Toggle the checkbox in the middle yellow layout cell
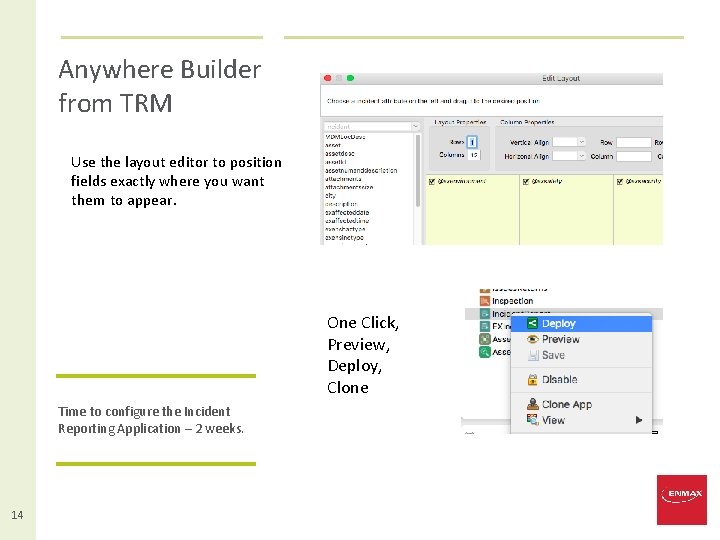 click(526, 182)
